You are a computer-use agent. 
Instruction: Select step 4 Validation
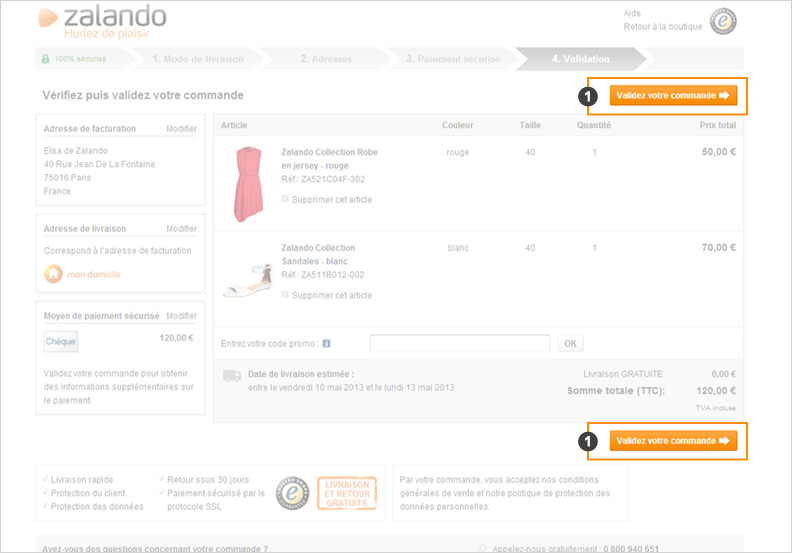(581, 59)
